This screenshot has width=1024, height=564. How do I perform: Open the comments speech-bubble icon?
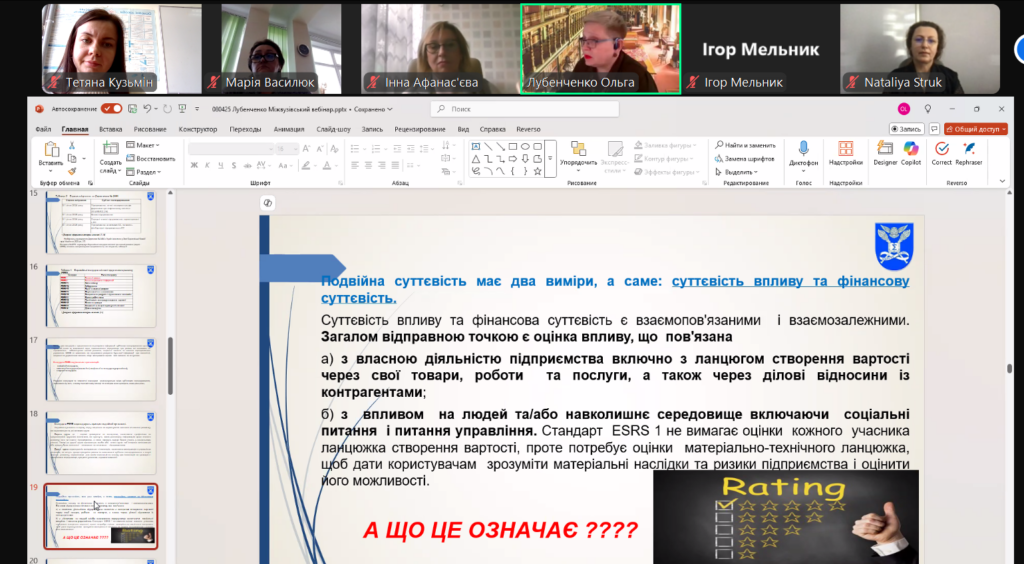[x=935, y=129]
